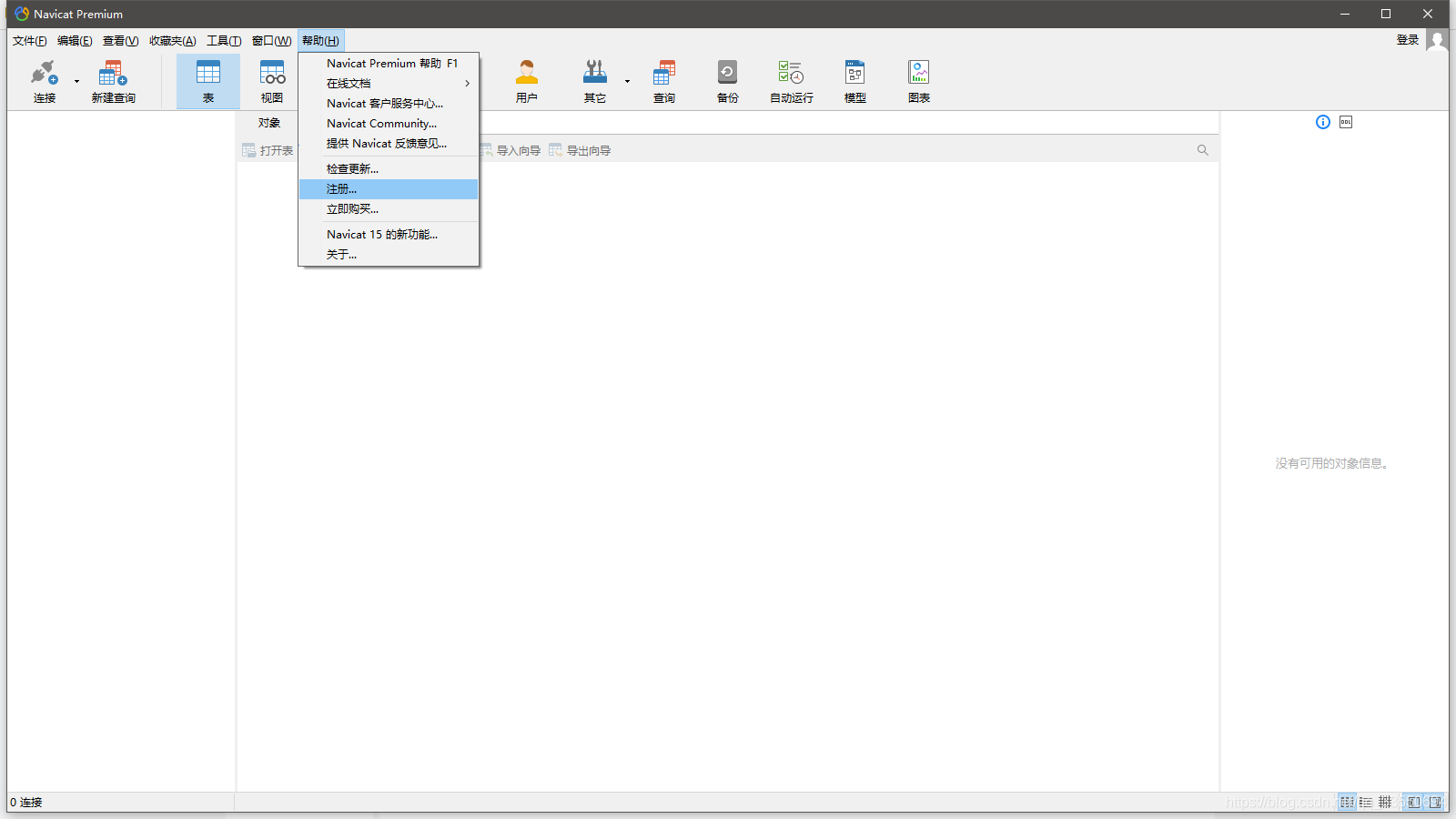Click the 图表 chart icon
Viewport: 1456px width, 819px height.
click(x=919, y=73)
